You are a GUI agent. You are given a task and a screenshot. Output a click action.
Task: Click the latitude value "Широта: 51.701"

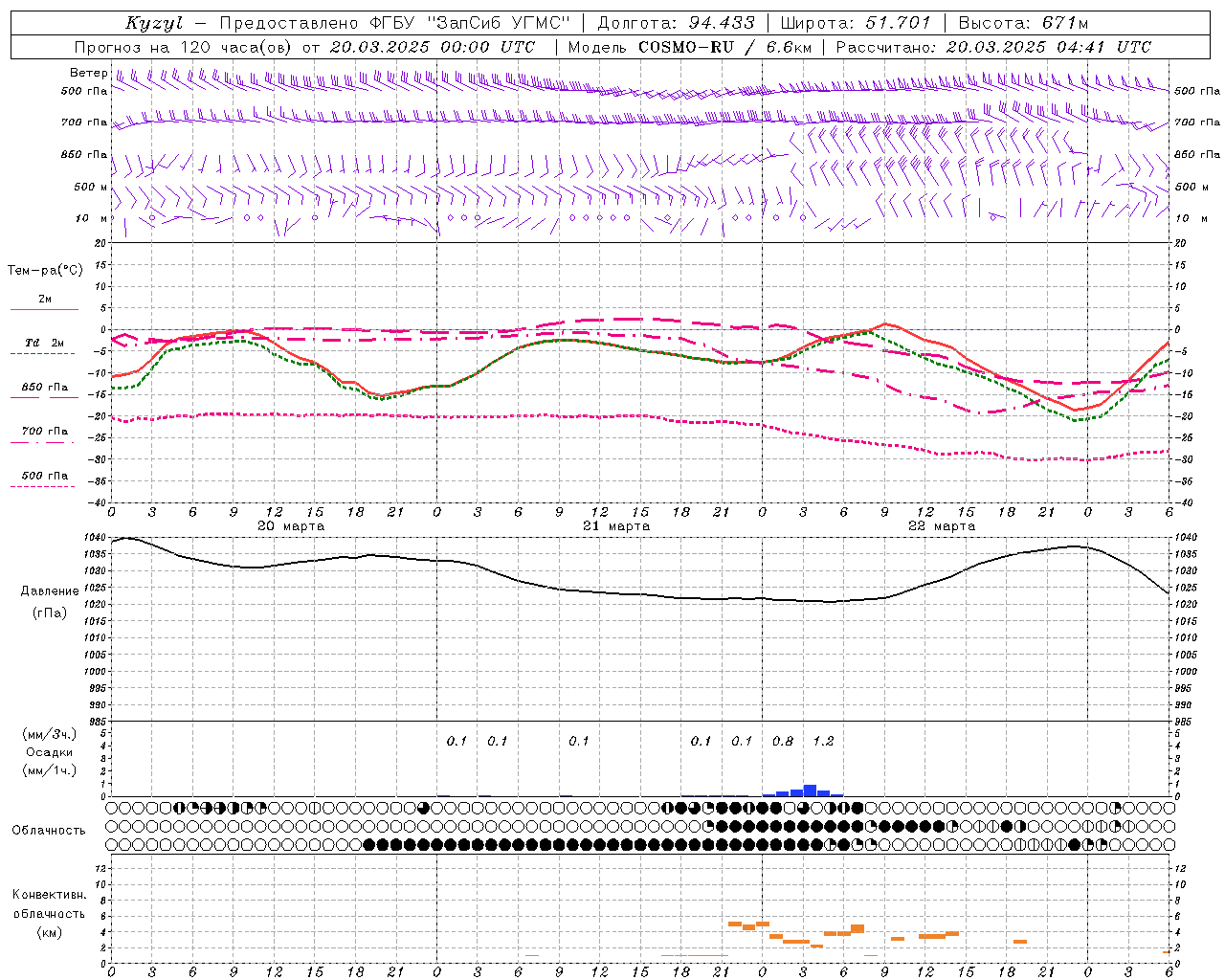(x=856, y=23)
